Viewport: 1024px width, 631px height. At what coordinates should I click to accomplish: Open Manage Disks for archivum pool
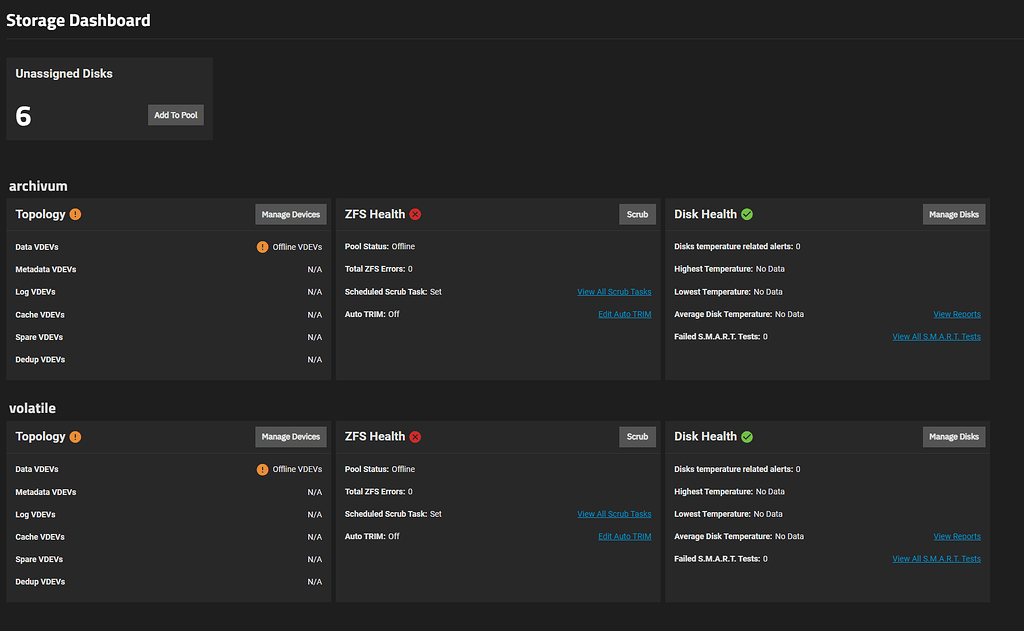[953, 213]
